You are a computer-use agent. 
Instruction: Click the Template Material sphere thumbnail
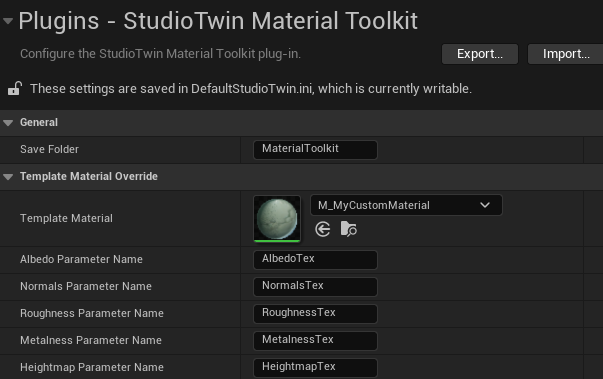click(277, 219)
